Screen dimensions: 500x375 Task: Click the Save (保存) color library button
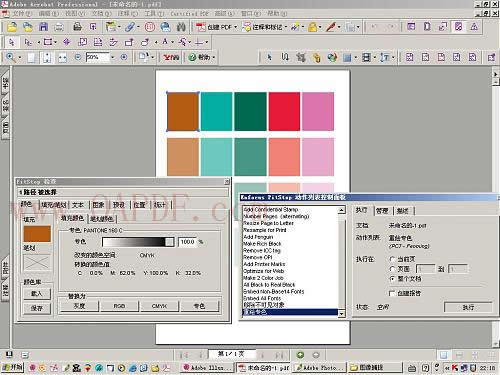coord(37,308)
